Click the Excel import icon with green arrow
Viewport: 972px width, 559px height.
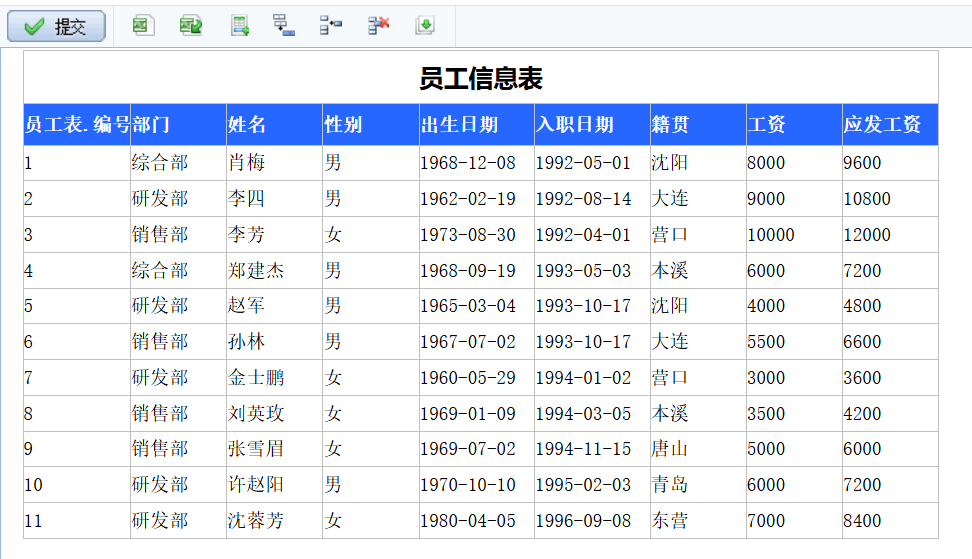point(191,26)
